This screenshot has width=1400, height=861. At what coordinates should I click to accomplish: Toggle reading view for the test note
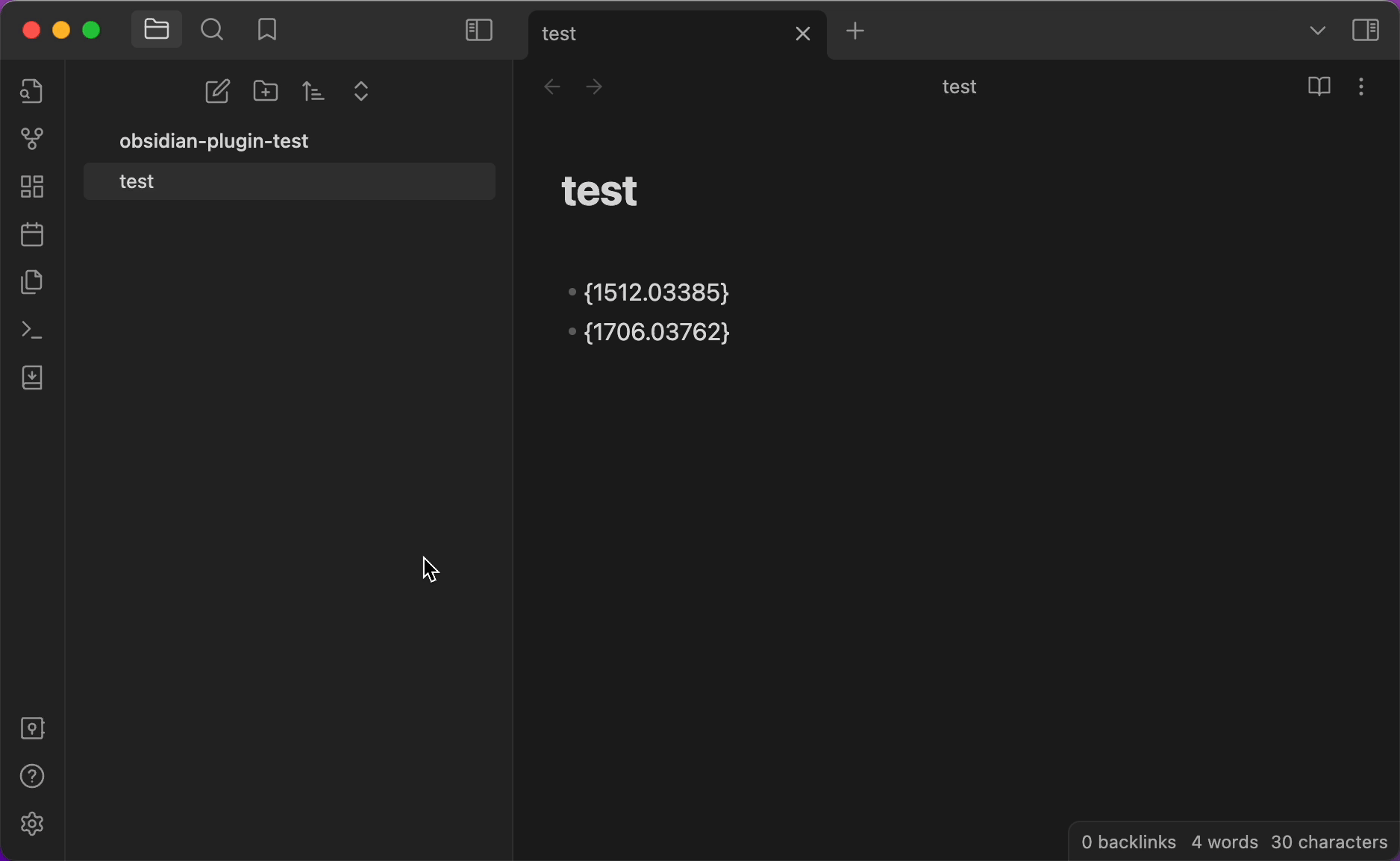click(1319, 87)
